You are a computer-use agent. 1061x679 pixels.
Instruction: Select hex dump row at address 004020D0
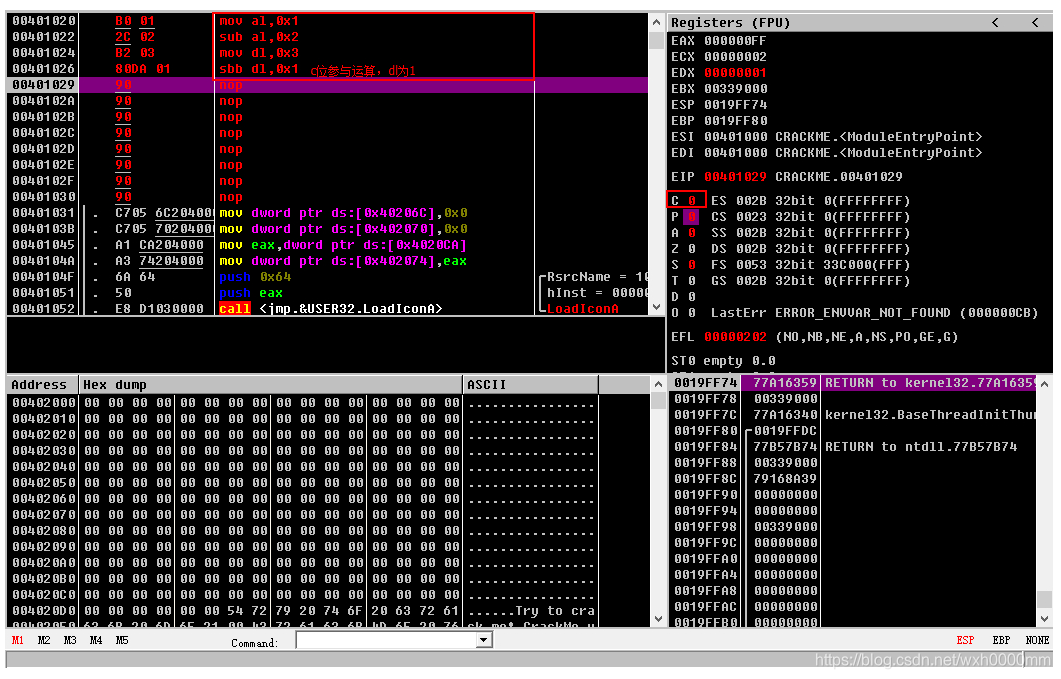tap(302, 611)
